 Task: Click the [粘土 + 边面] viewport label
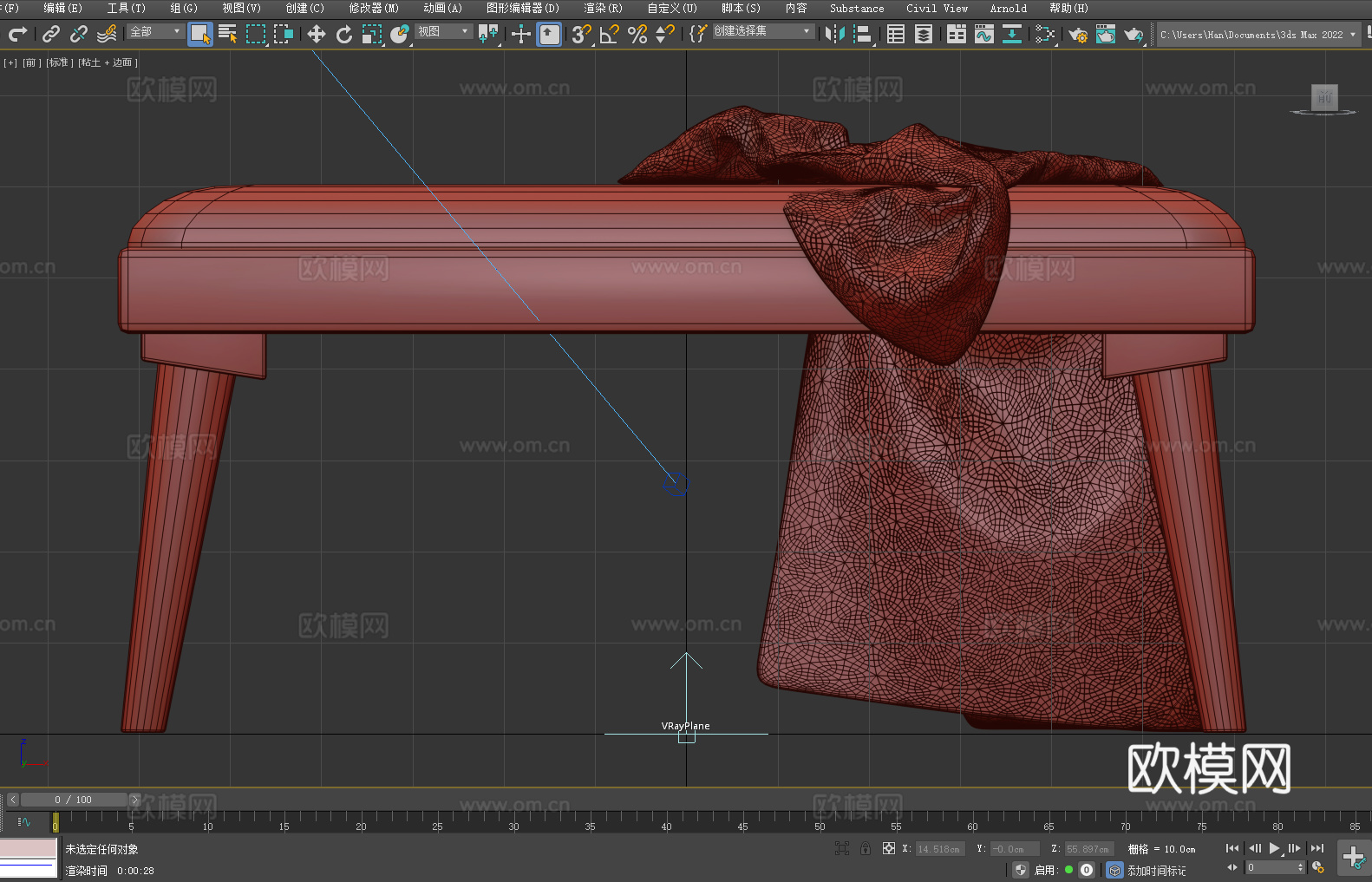point(108,62)
